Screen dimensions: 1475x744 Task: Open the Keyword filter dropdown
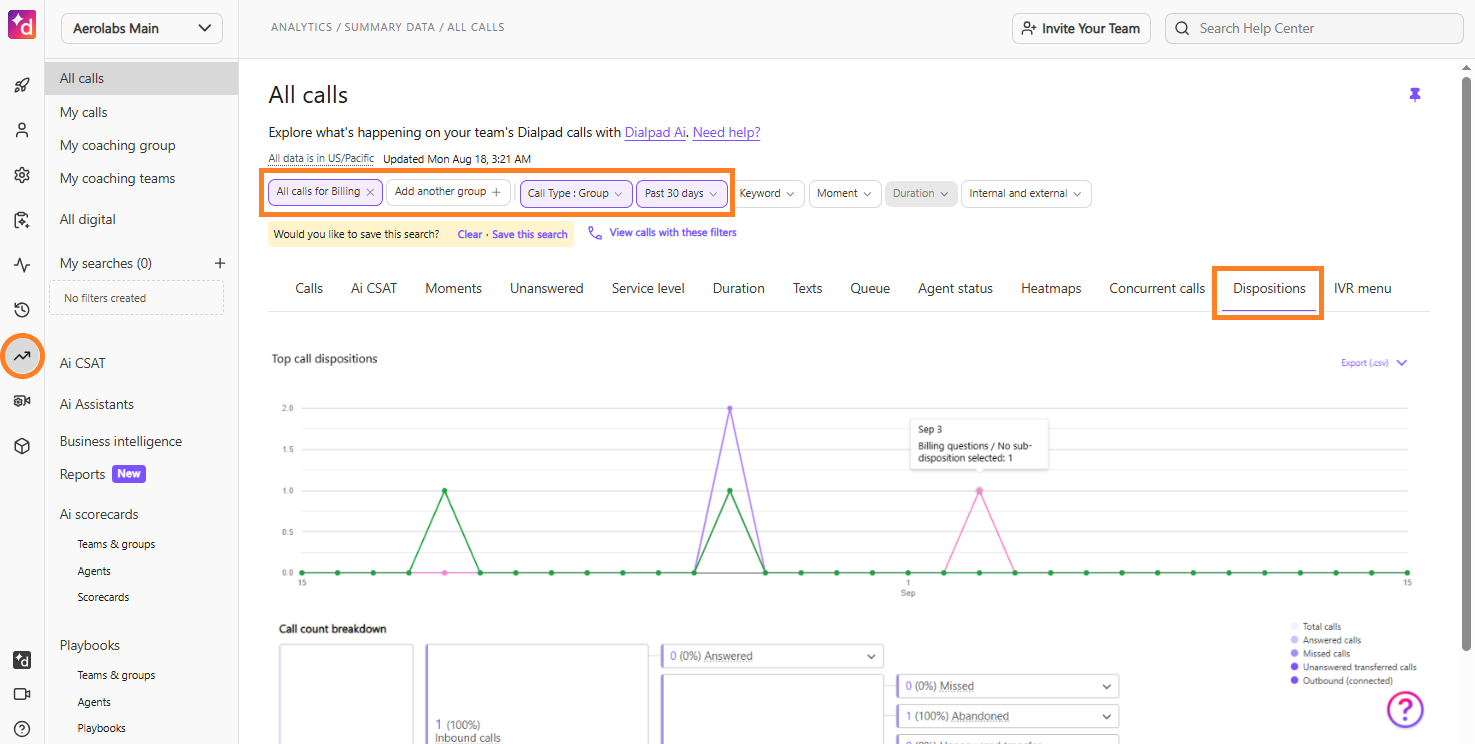(767, 193)
